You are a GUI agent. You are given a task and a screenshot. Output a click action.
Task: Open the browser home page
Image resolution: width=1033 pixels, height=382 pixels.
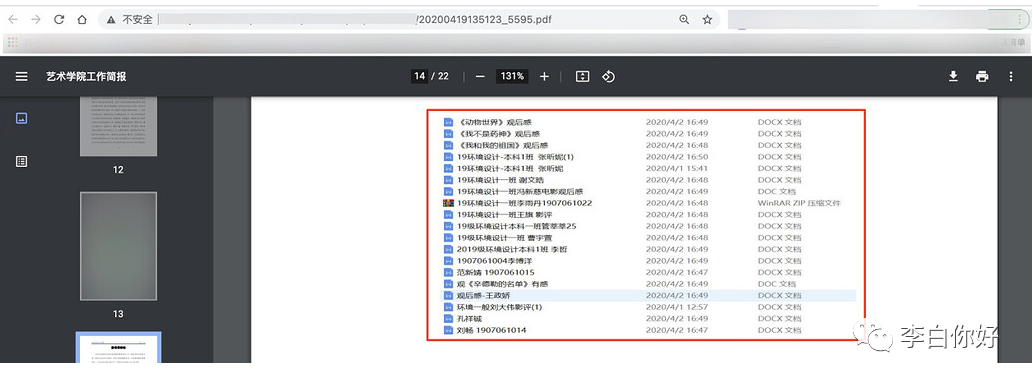82,20
